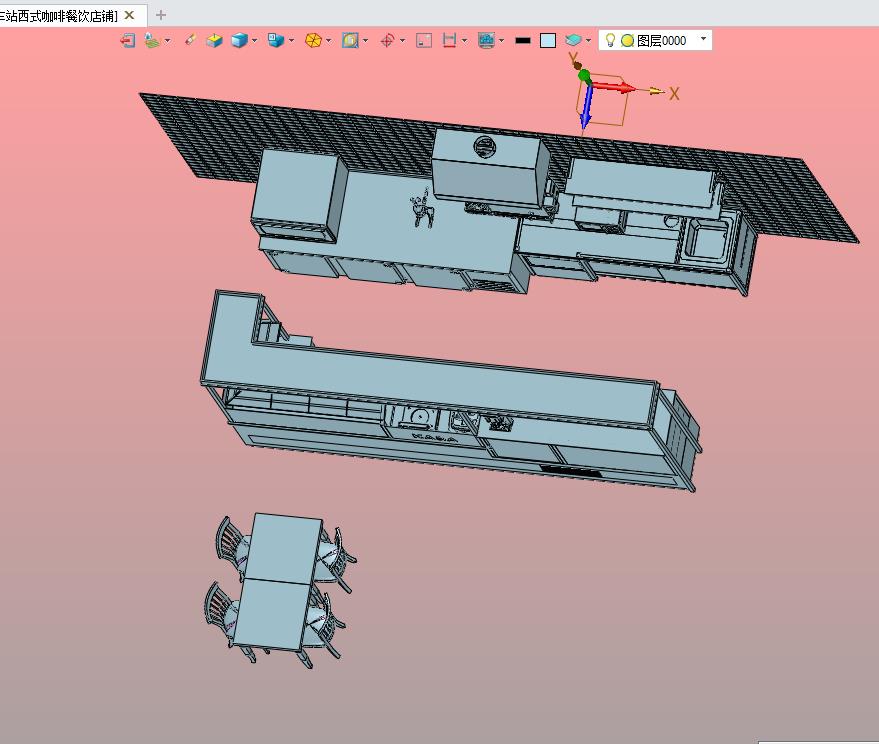
Task: Open the monitor display dropdown arrow
Action: point(501,40)
